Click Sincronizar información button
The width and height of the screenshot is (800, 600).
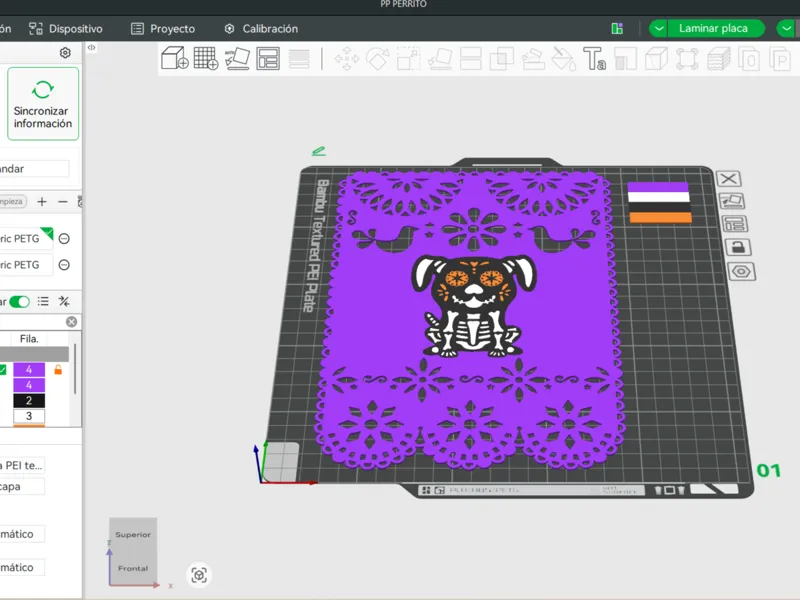tap(43, 104)
